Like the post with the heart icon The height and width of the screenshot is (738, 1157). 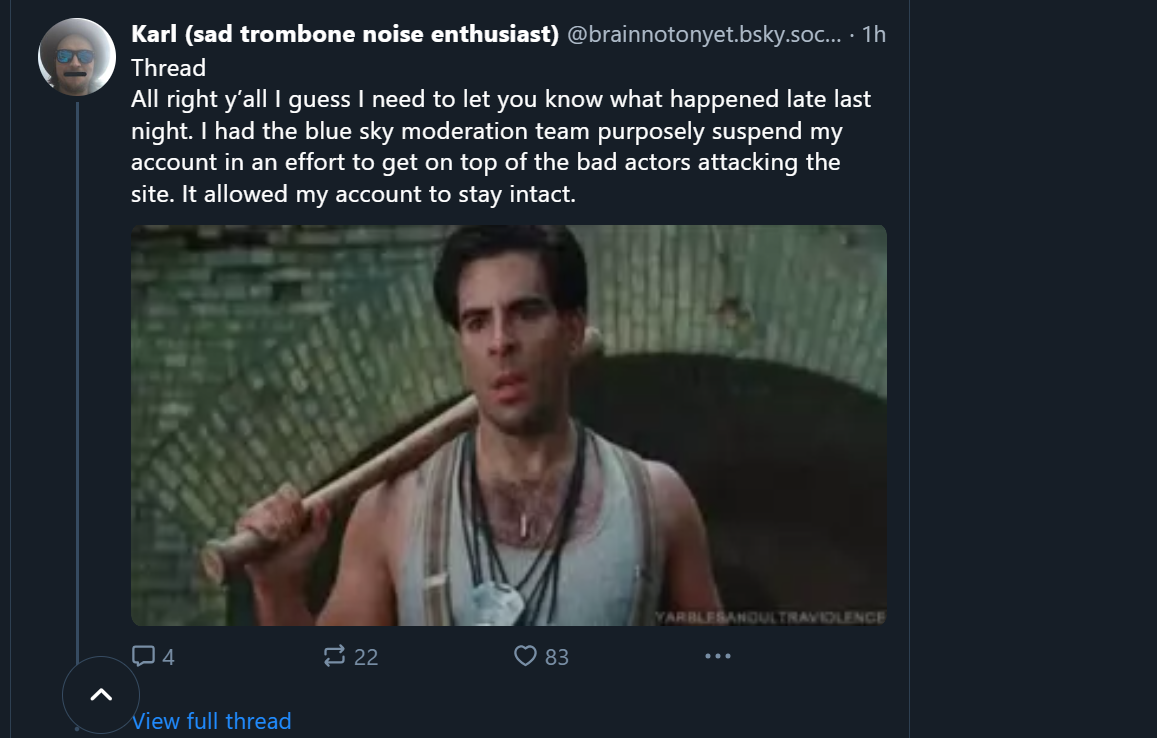click(525, 656)
